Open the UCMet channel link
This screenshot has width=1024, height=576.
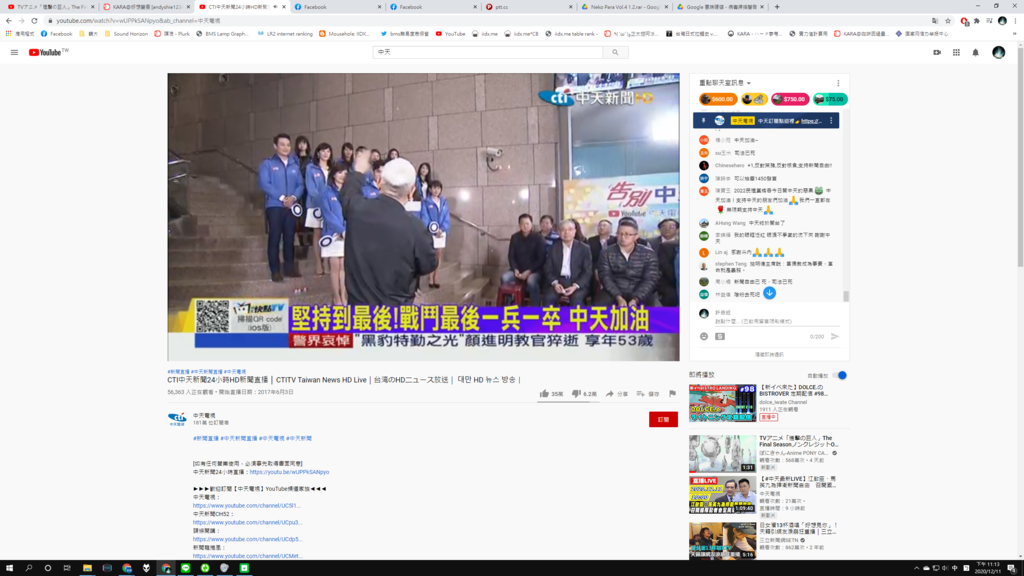click(248, 556)
